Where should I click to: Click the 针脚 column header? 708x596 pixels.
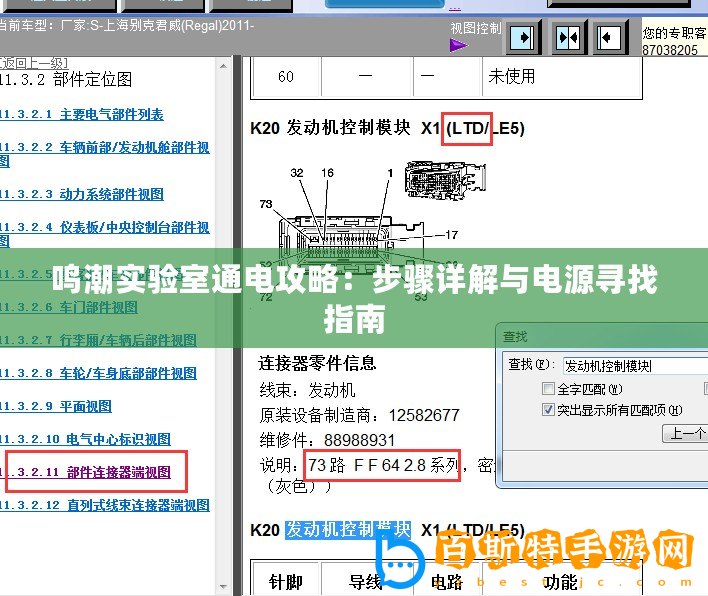[285, 582]
